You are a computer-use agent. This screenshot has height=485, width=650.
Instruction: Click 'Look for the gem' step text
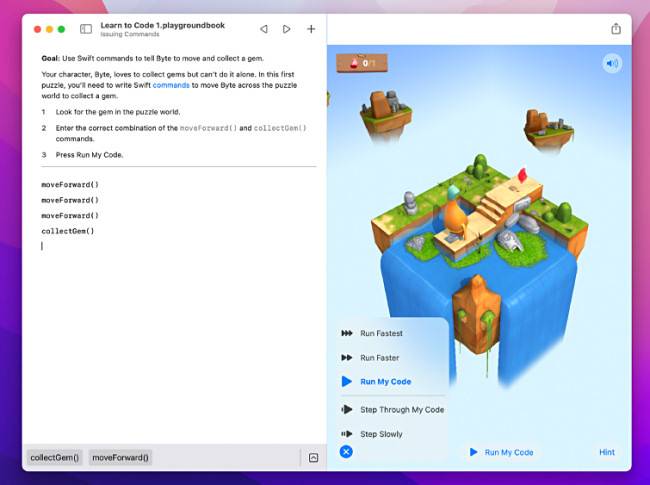[118, 112]
